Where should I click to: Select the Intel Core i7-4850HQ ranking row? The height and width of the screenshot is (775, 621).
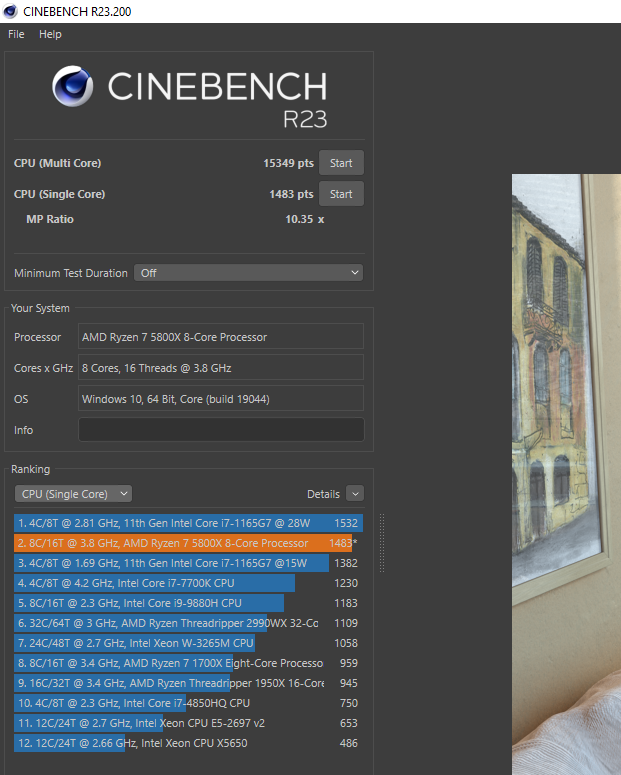[188, 703]
